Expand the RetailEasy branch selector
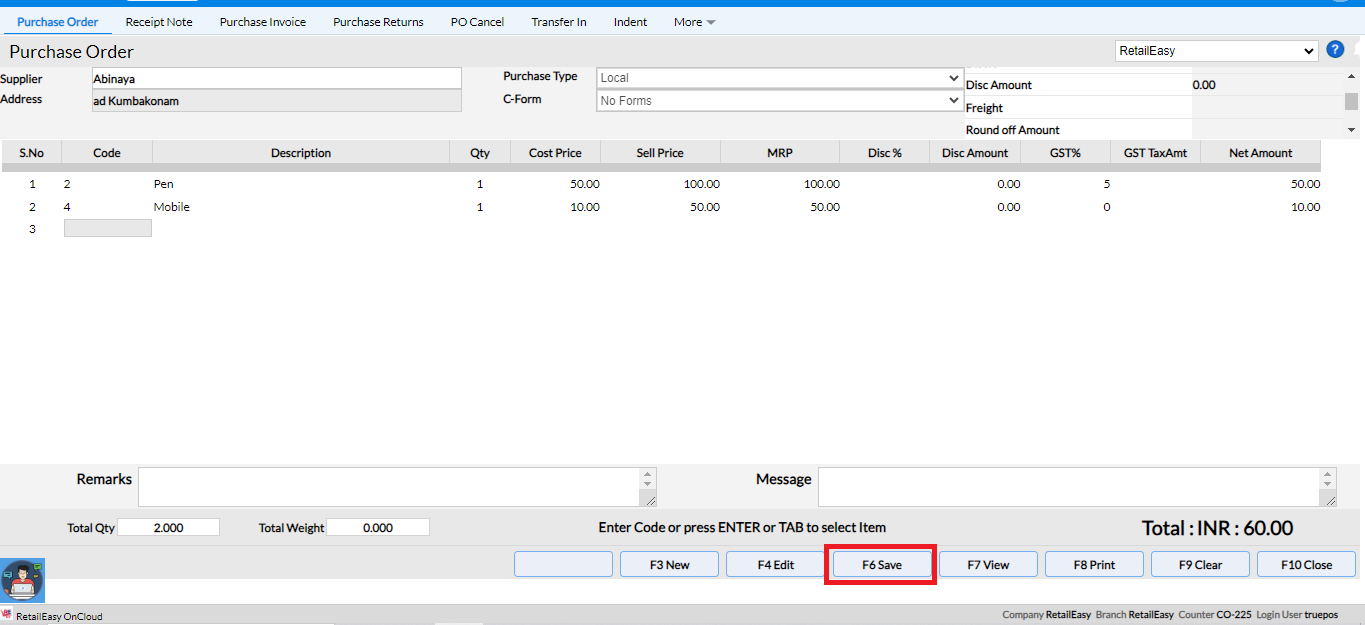 tap(1216, 51)
